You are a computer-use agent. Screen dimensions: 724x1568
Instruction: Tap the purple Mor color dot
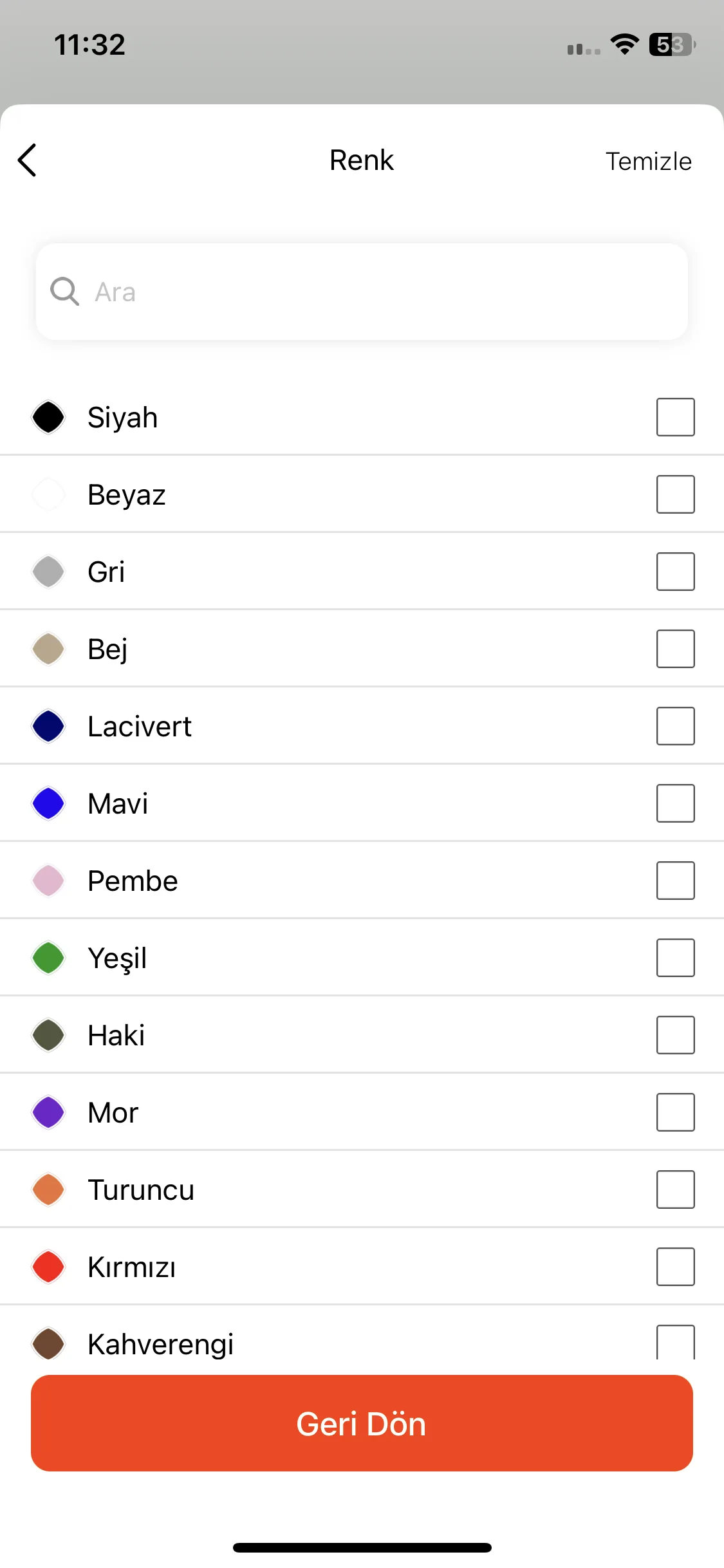pyautogui.click(x=48, y=1112)
